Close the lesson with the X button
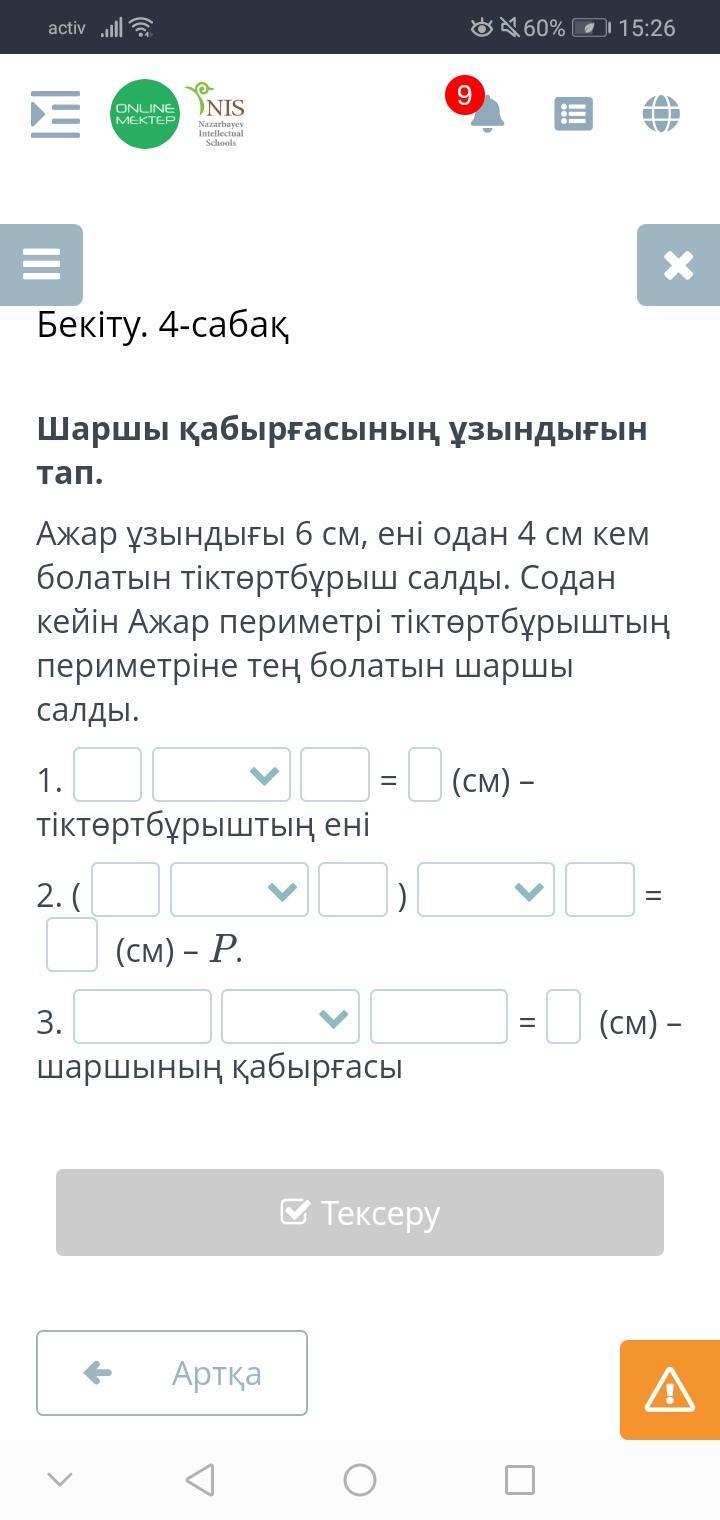This screenshot has width=720, height=1520. [678, 265]
